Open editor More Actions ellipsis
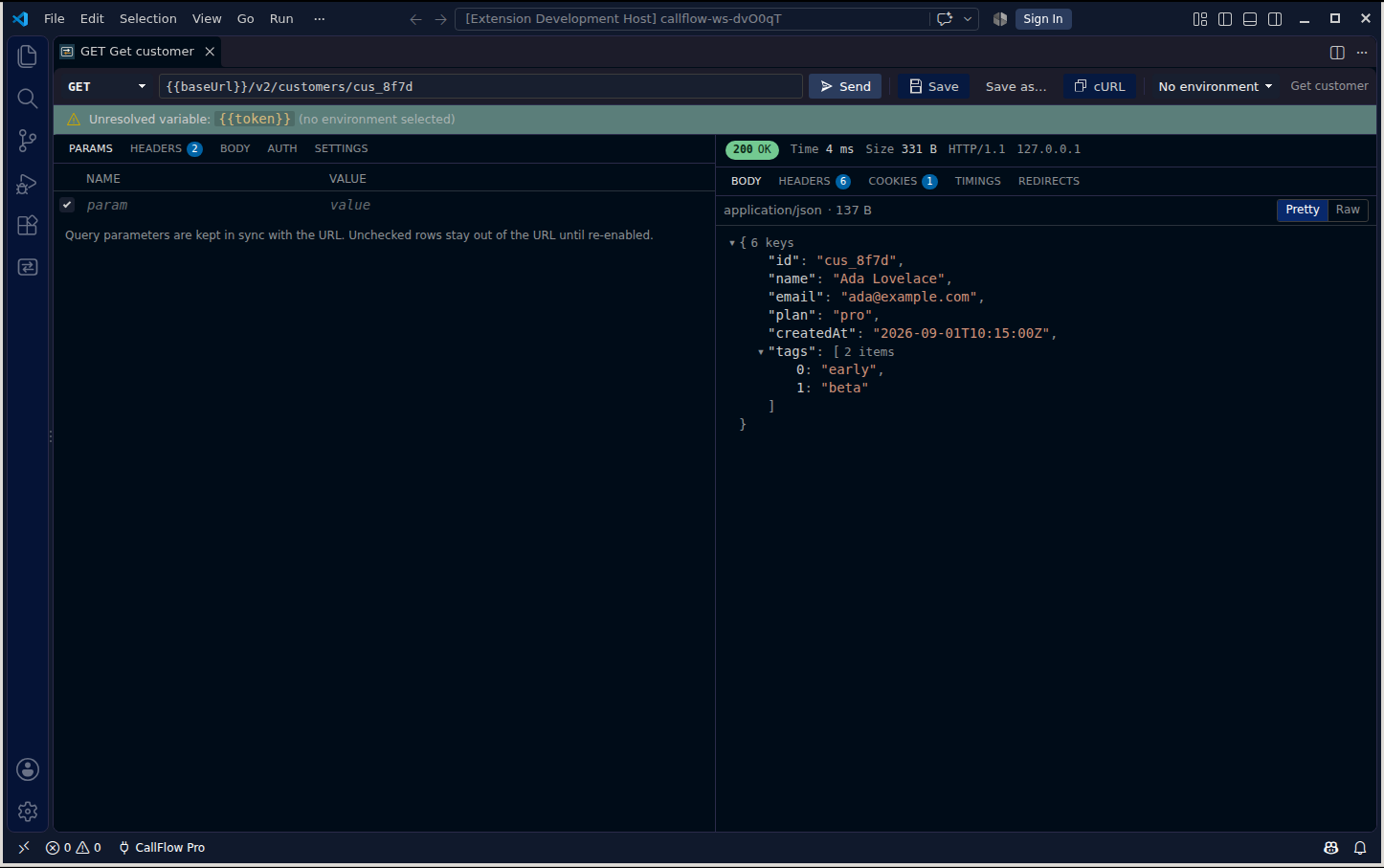The height and width of the screenshot is (868, 1384). point(1362,52)
